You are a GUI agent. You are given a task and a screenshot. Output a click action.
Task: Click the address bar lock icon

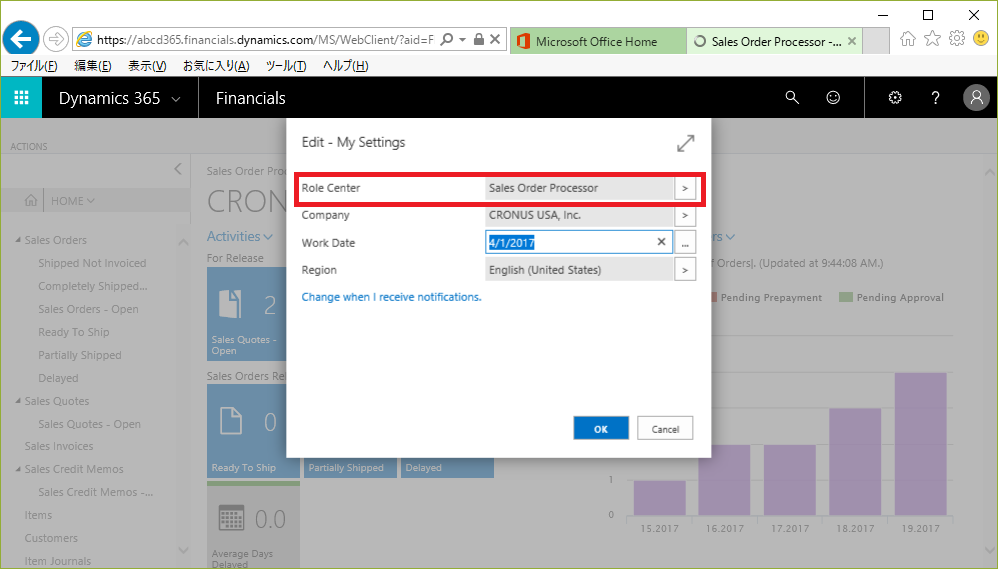pos(479,39)
